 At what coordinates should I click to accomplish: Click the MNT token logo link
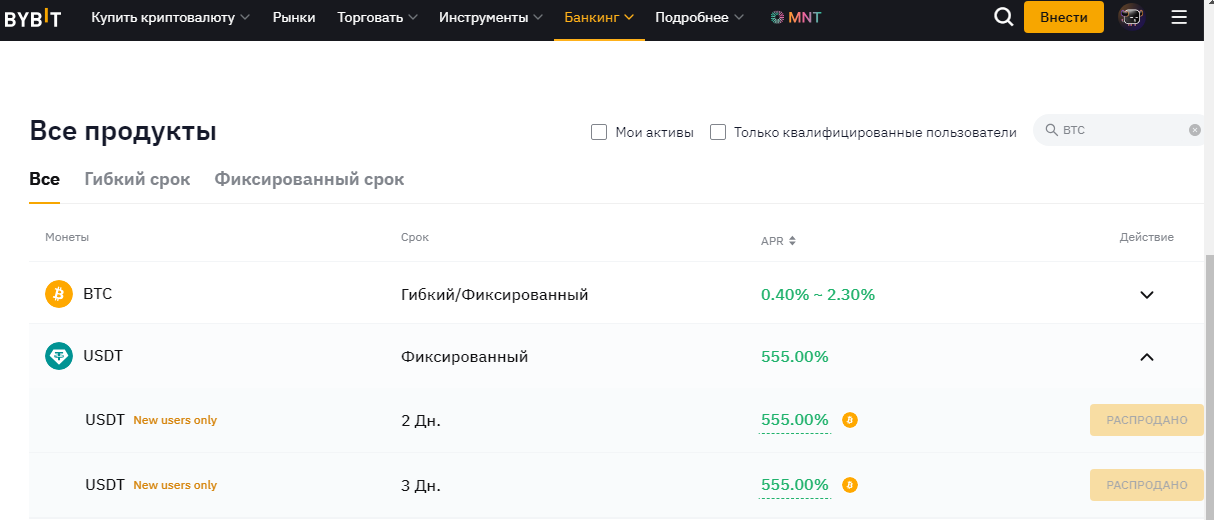tap(796, 17)
